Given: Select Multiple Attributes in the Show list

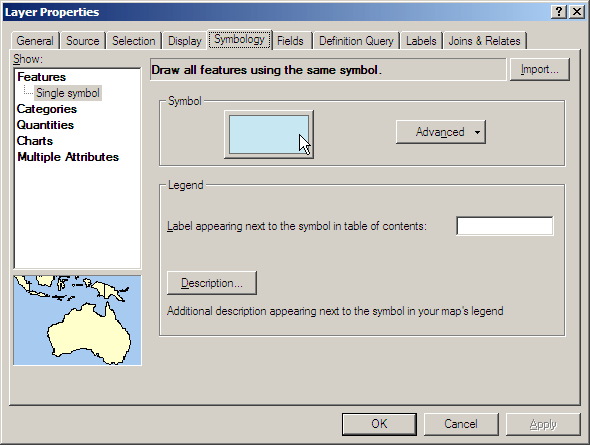Looking at the screenshot, I should tap(68, 157).
